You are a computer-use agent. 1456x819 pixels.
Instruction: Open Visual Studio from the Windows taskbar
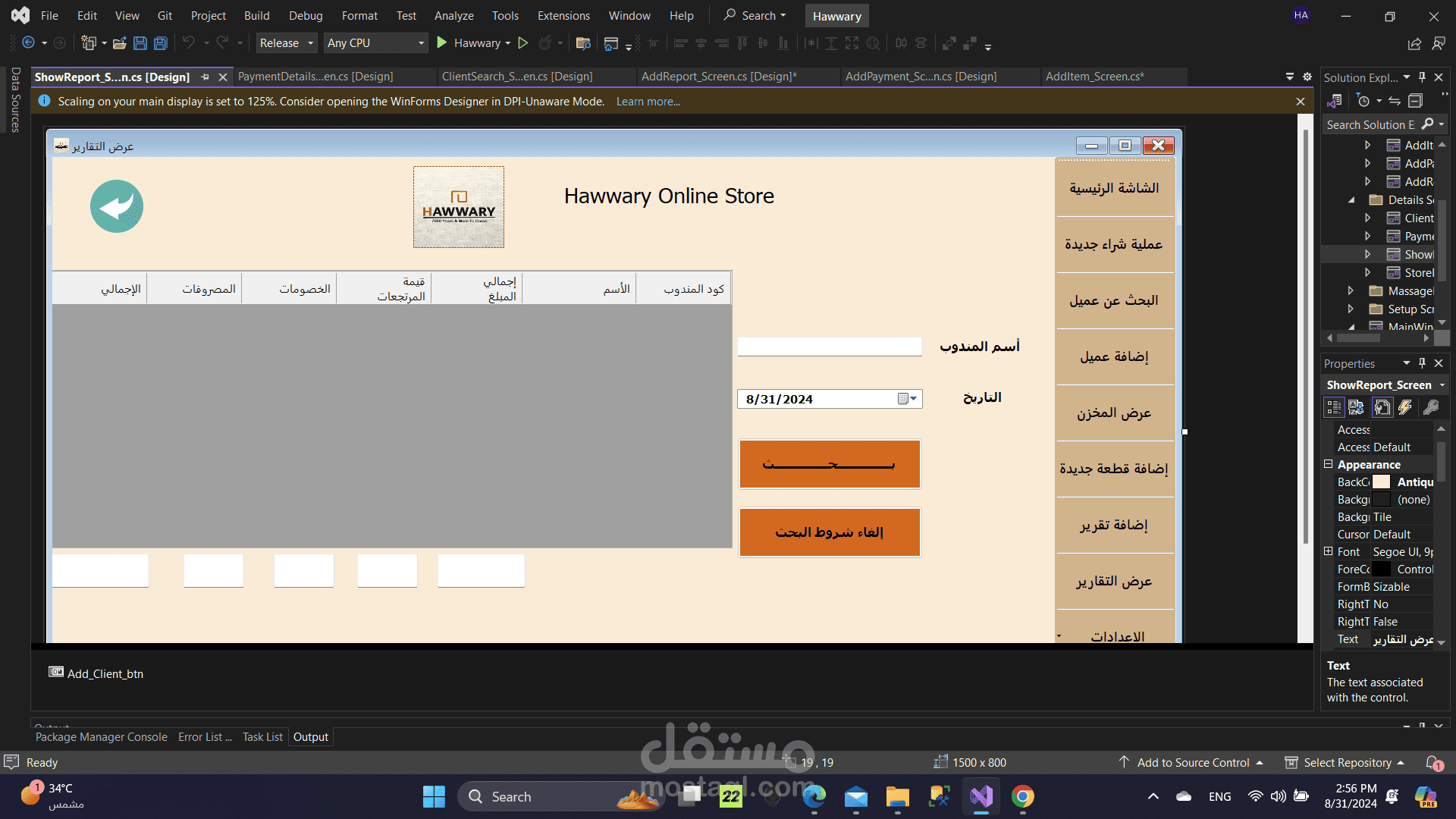[x=981, y=796]
